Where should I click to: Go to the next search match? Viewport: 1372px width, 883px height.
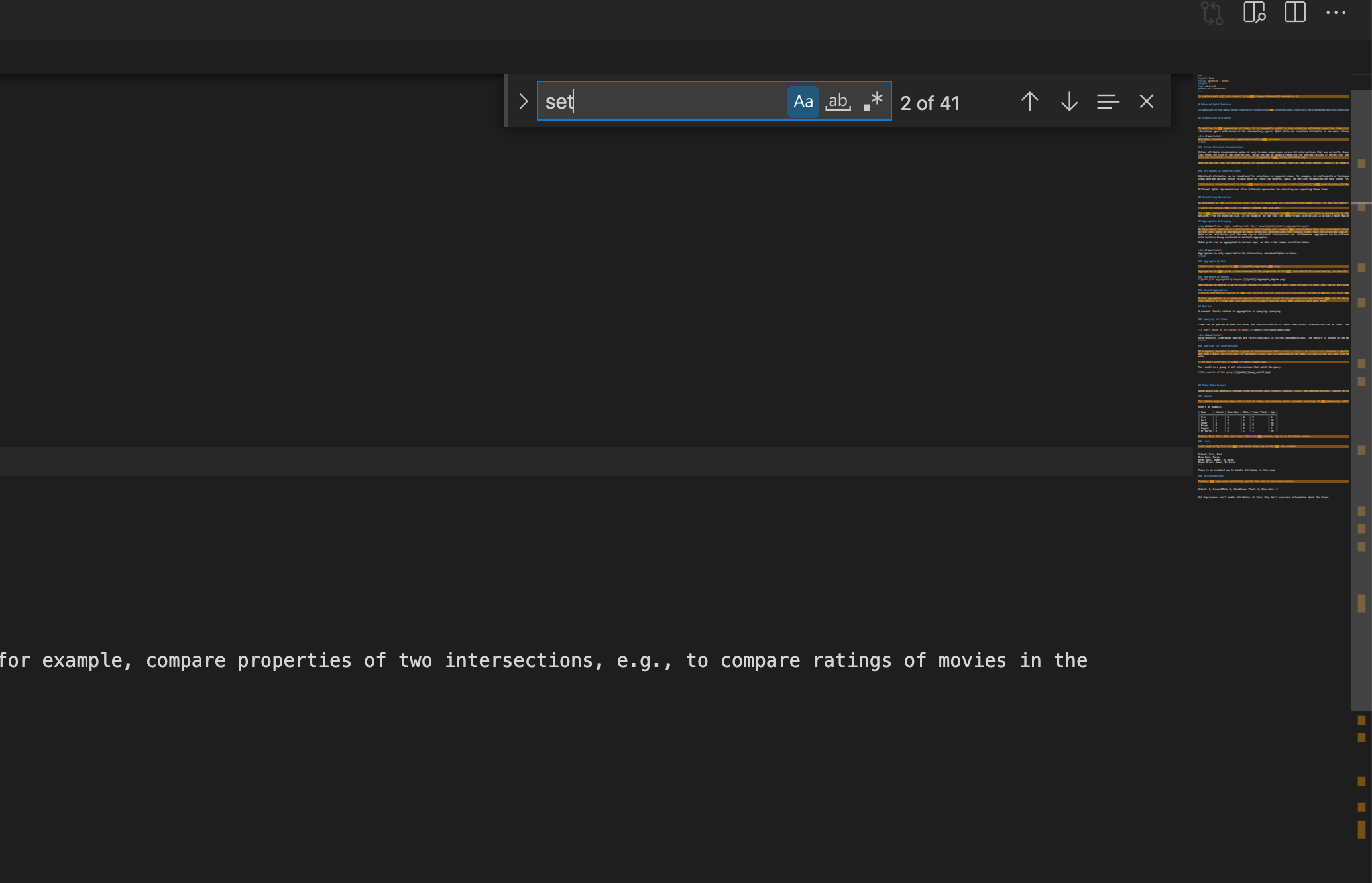1068,102
